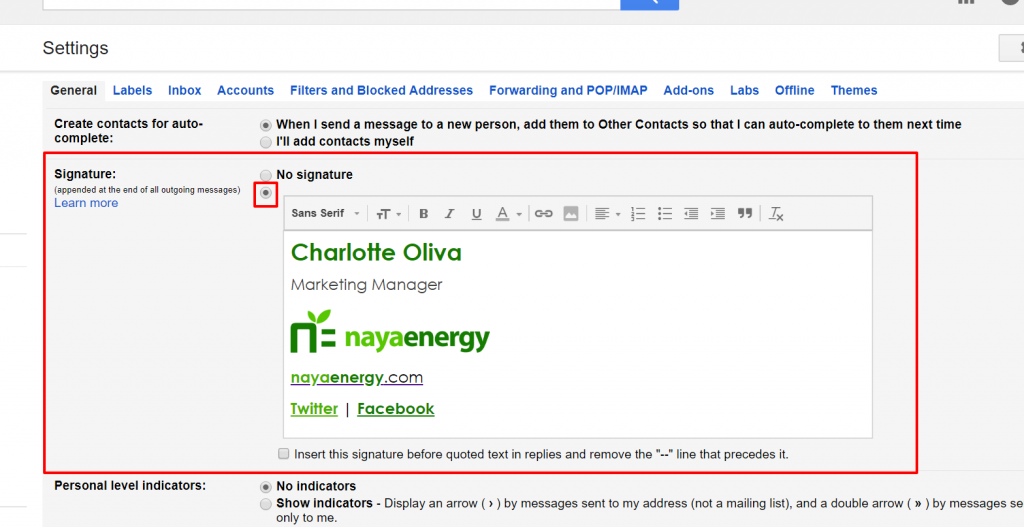
Task: Increase indent of signature text
Action: click(718, 214)
